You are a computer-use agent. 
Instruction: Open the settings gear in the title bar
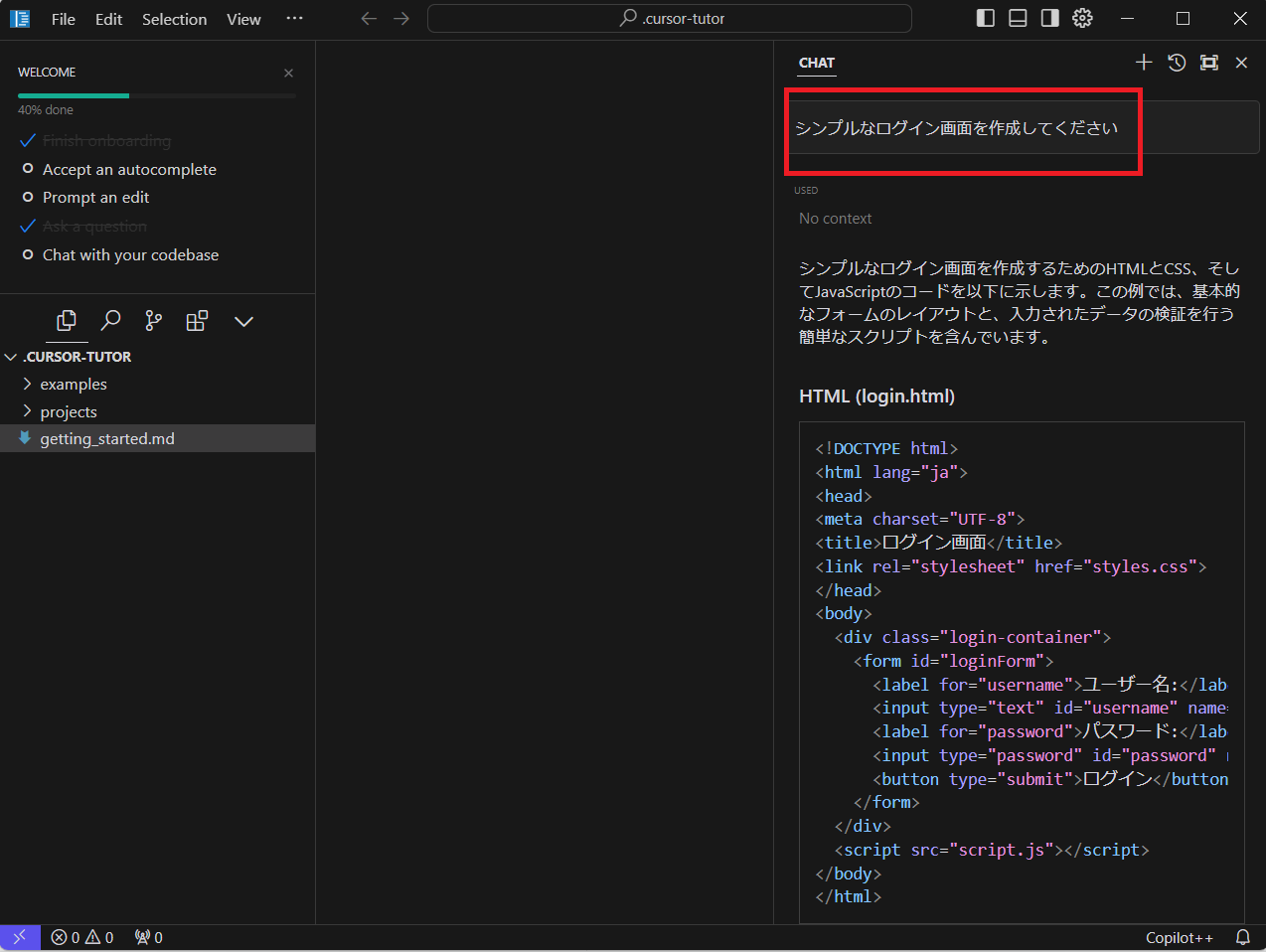click(1083, 18)
